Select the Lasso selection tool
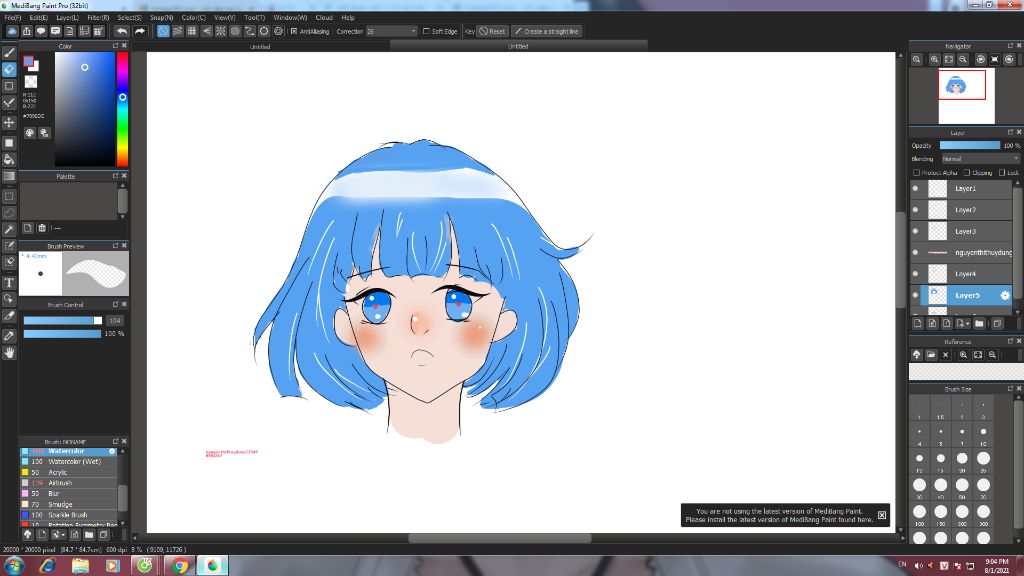 (9, 213)
